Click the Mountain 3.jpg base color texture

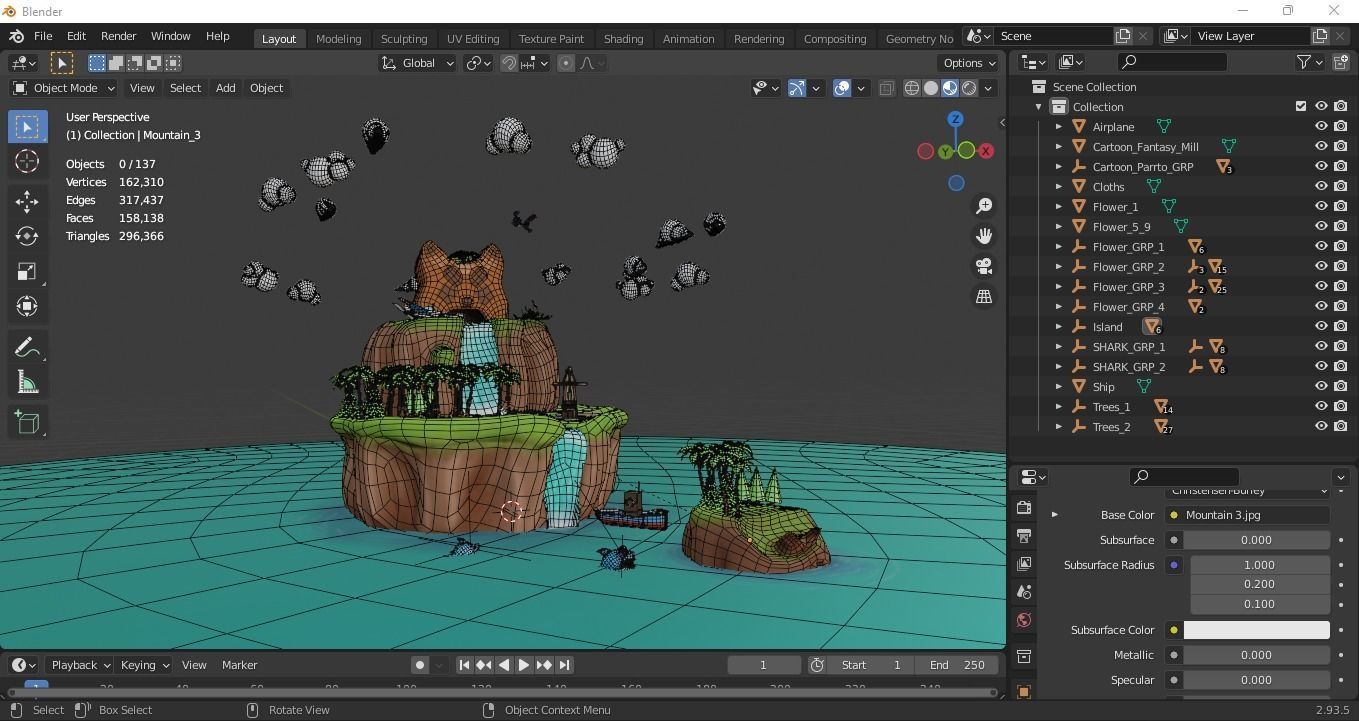(x=1248, y=515)
